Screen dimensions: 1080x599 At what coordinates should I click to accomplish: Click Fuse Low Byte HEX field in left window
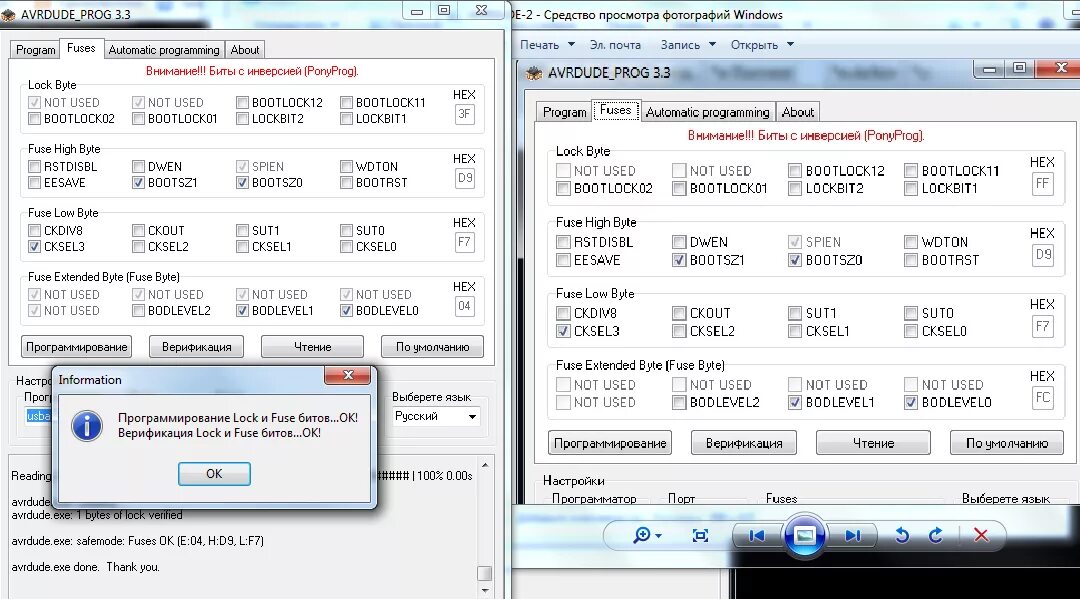coord(464,242)
